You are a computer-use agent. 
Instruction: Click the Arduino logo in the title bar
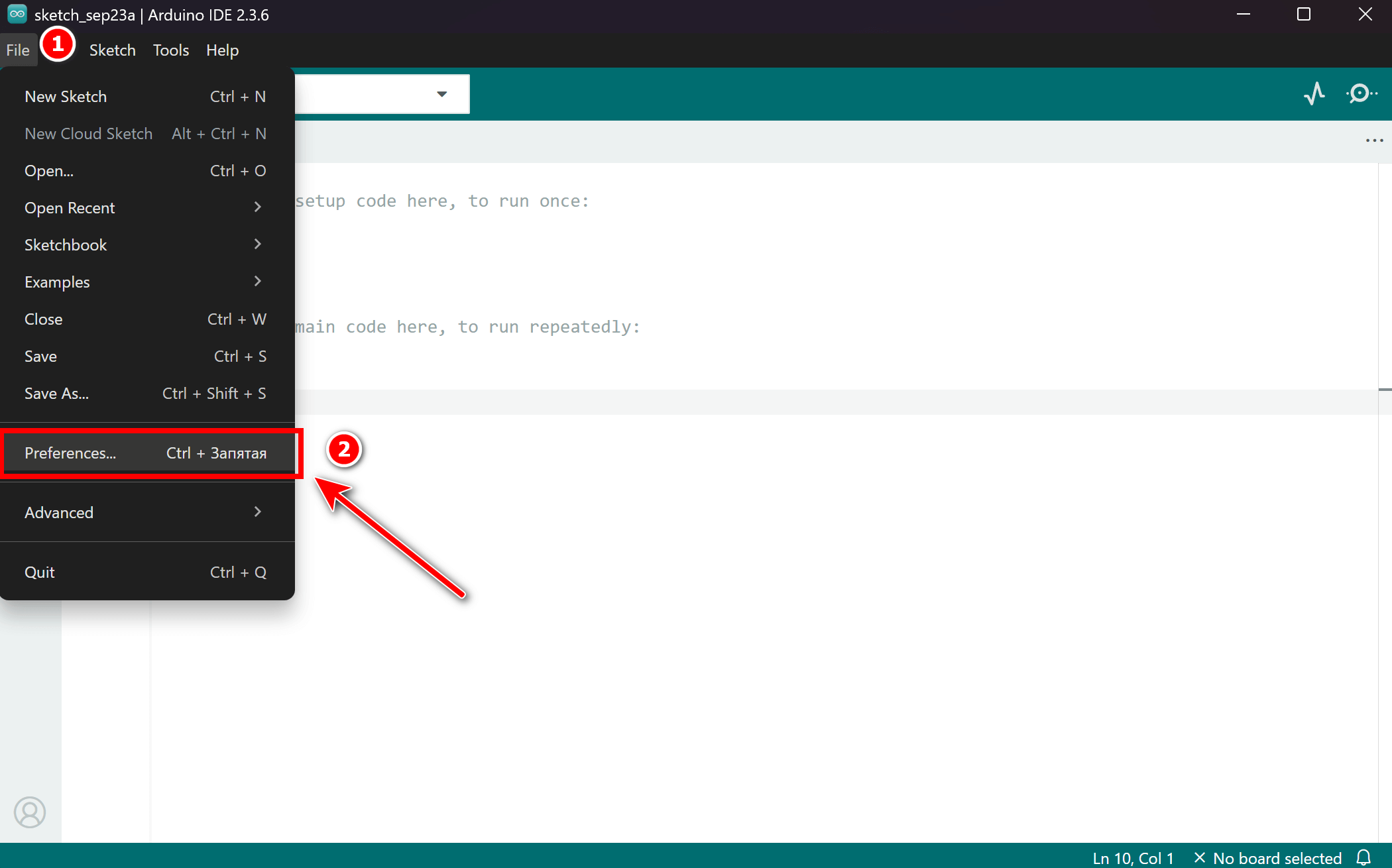pos(17,14)
